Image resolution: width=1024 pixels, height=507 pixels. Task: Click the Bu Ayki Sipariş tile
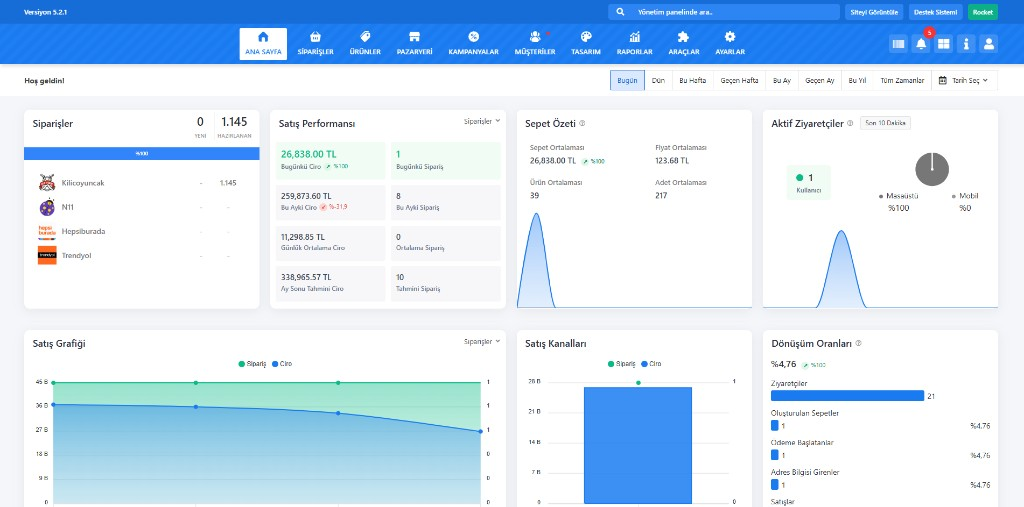(445, 202)
